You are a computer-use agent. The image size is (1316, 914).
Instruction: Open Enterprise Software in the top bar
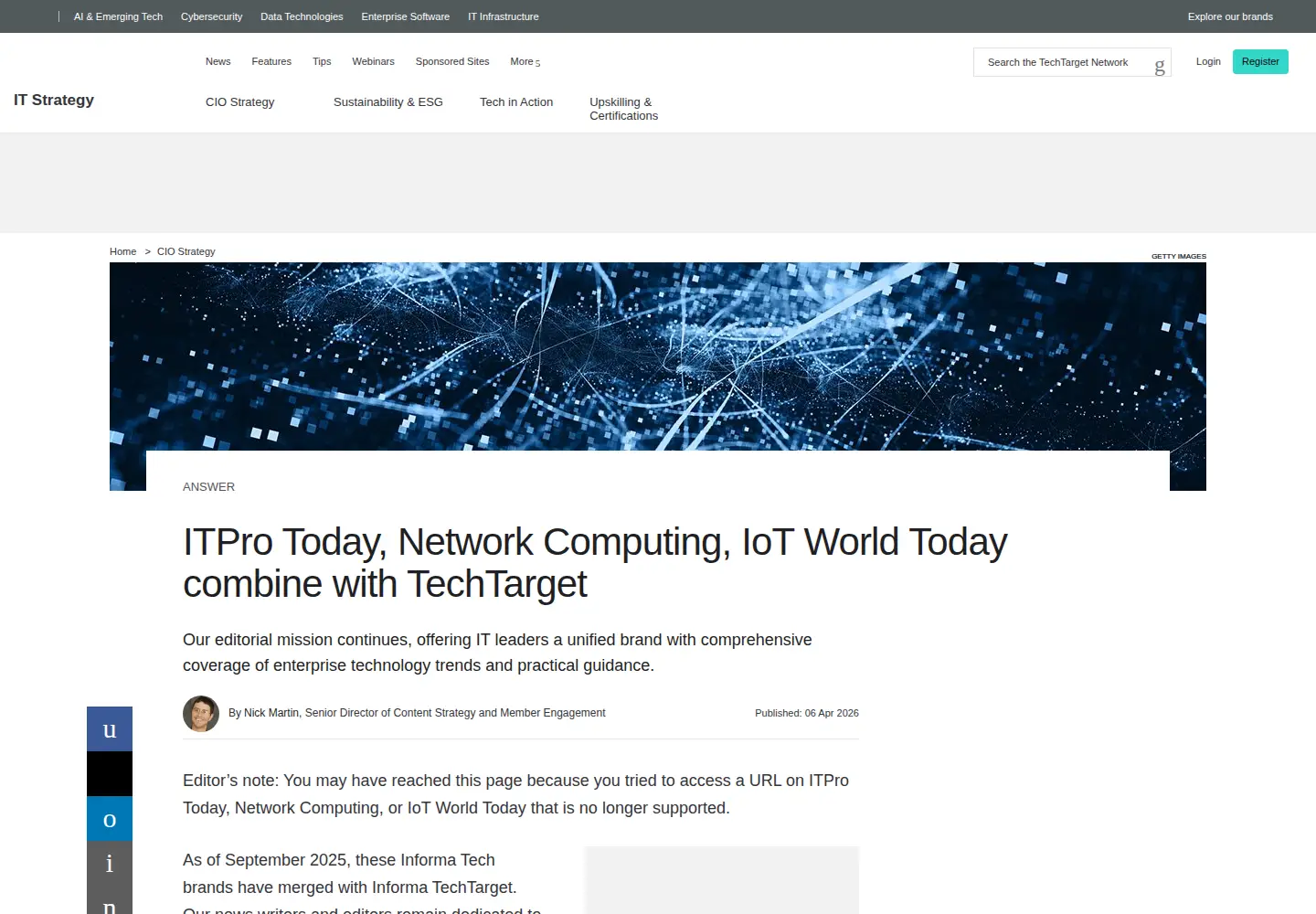(x=405, y=16)
